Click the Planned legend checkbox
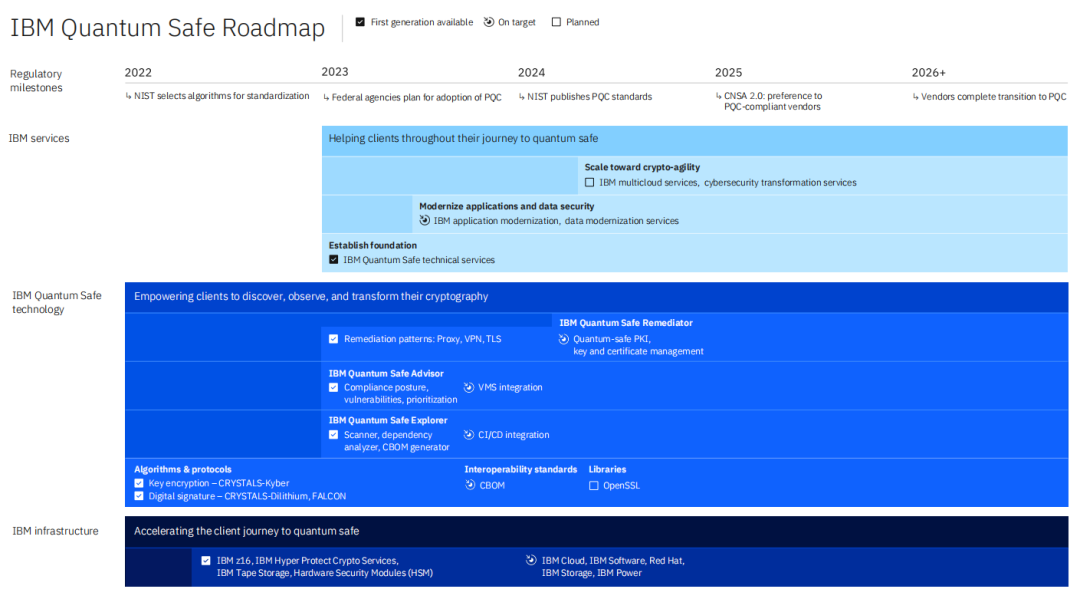The image size is (1080, 599). coord(557,22)
